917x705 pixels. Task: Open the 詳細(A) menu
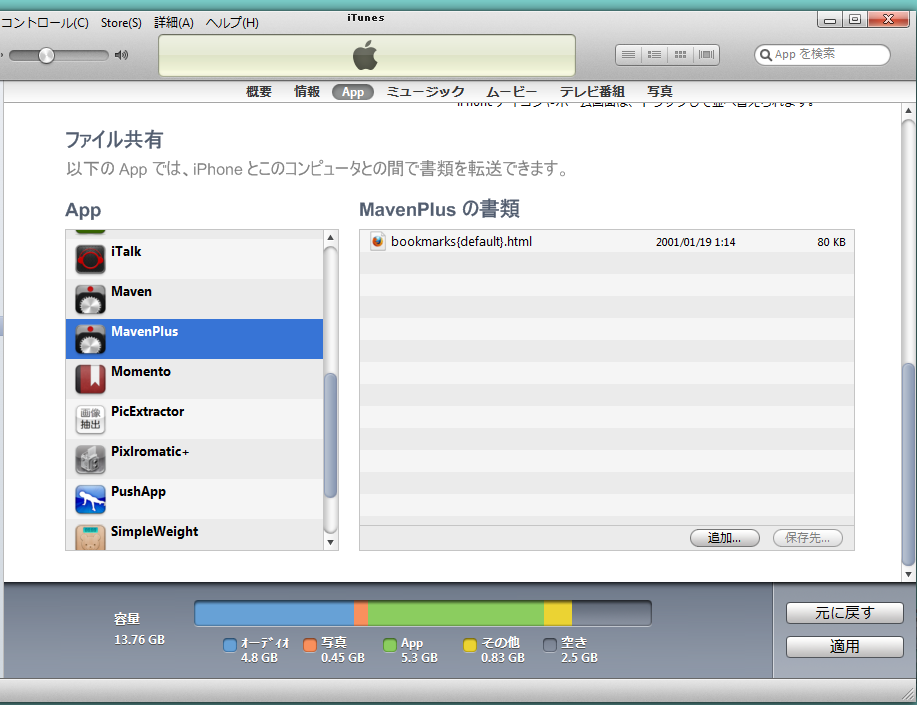pyautogui.click(x=174, y=23)
